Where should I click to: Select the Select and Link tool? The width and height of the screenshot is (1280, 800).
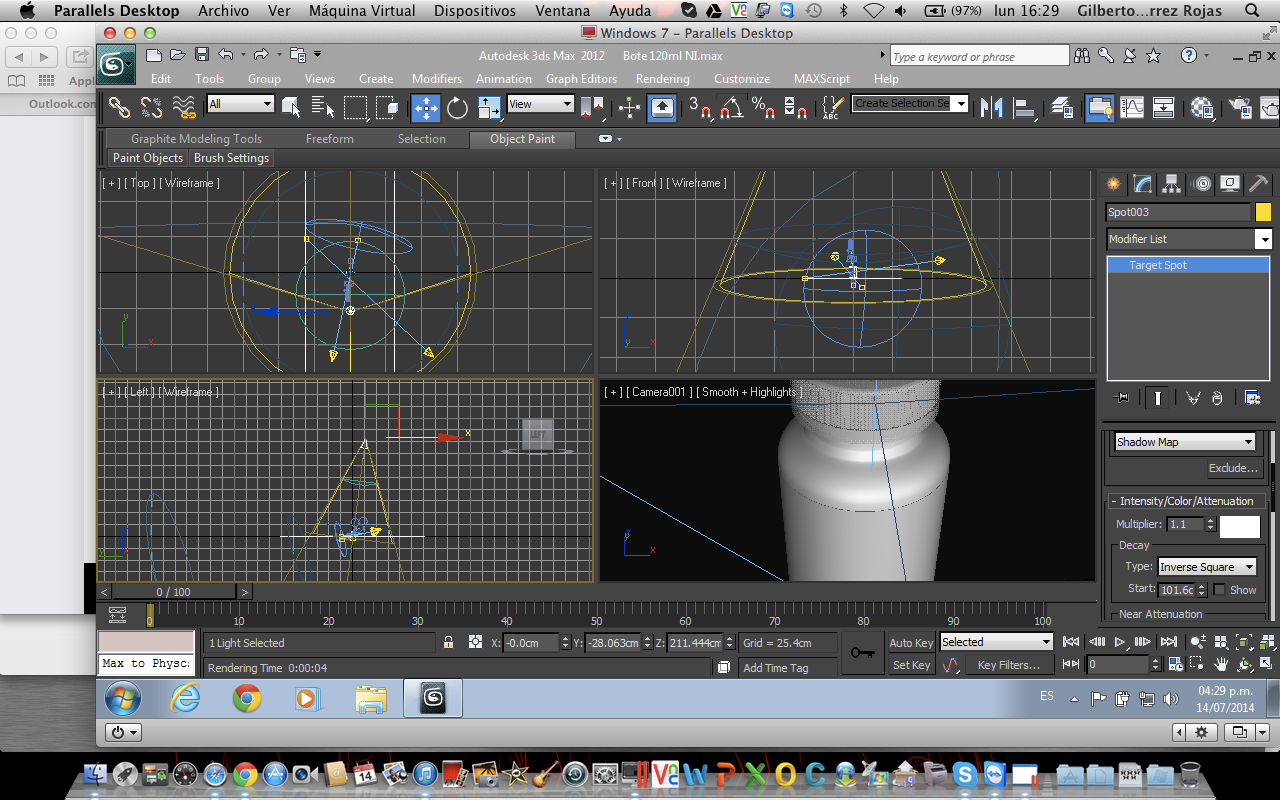pyautogui.click(x=119, y=106)
